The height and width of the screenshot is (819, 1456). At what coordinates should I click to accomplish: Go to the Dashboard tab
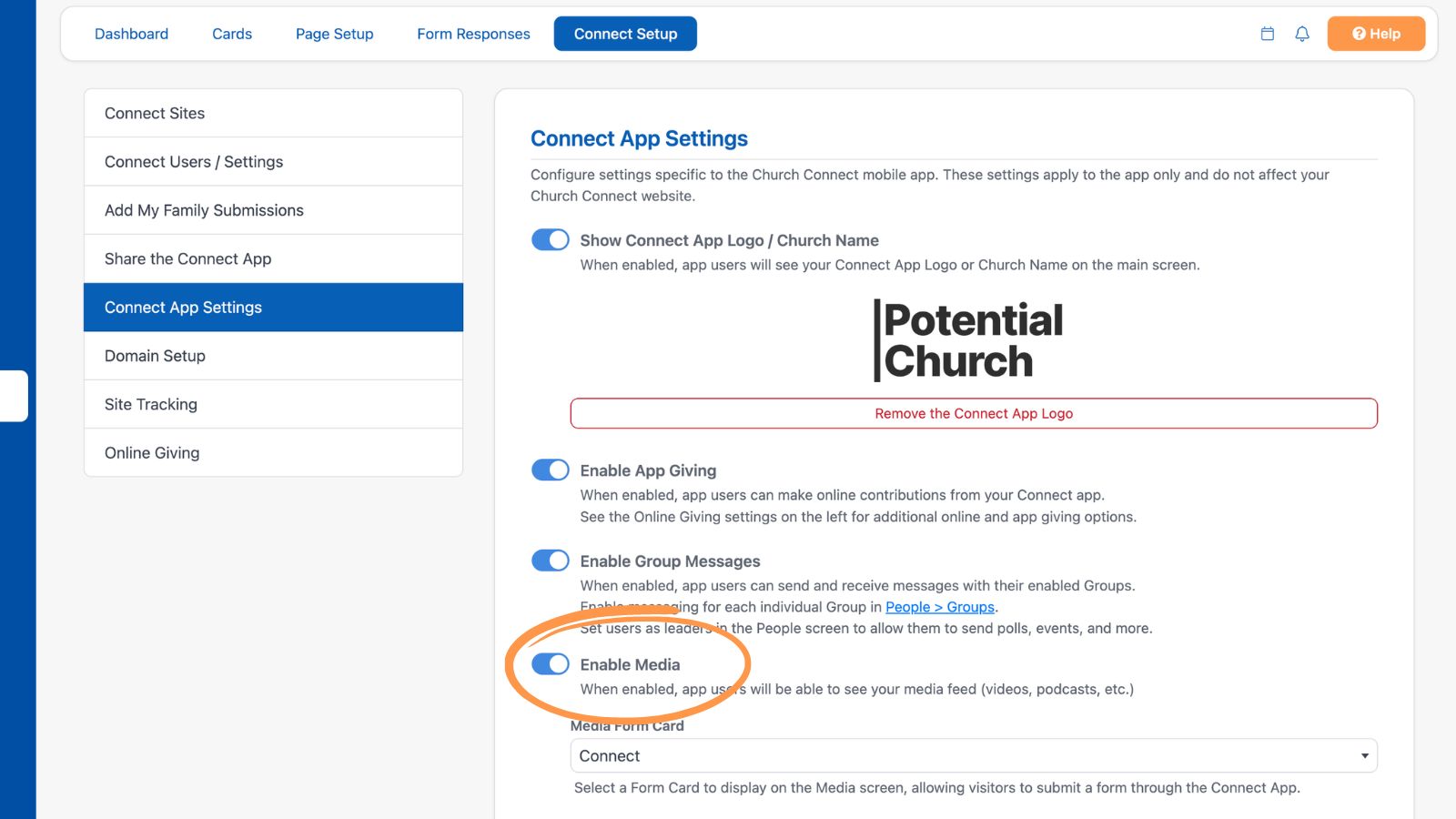point(132,34)
